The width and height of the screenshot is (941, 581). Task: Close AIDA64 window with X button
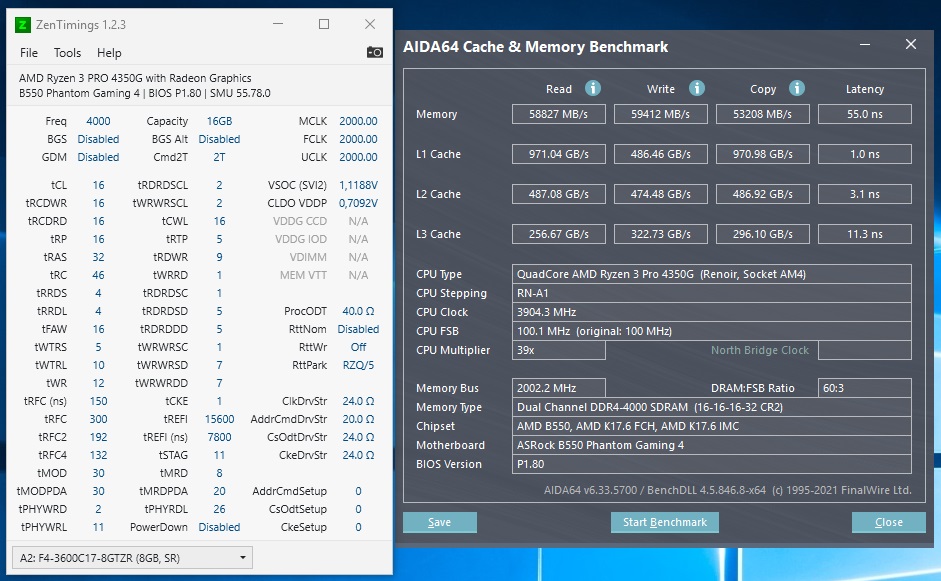tap(911, 44)
